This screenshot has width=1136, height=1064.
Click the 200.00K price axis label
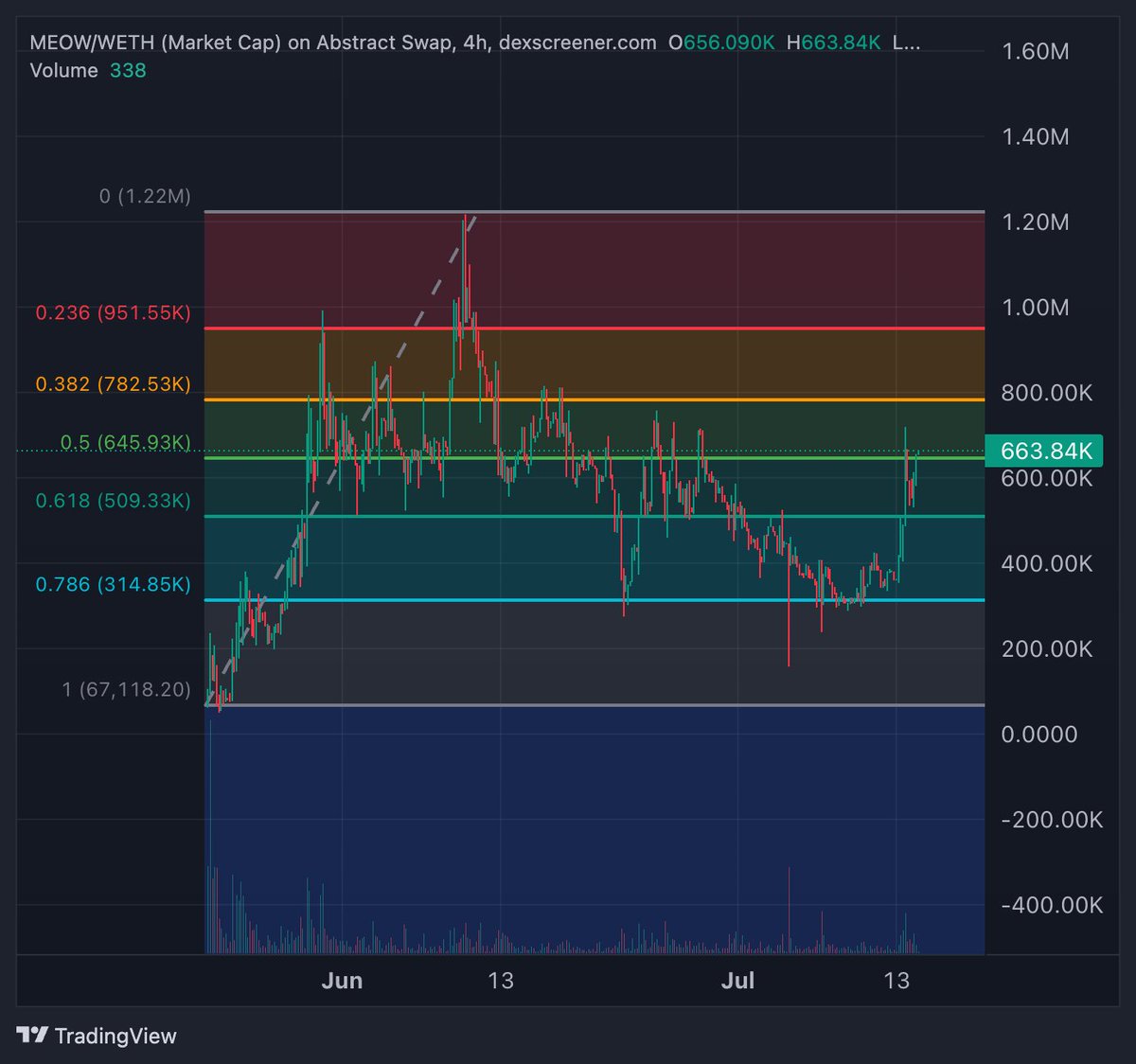[x=1047, y=649]
